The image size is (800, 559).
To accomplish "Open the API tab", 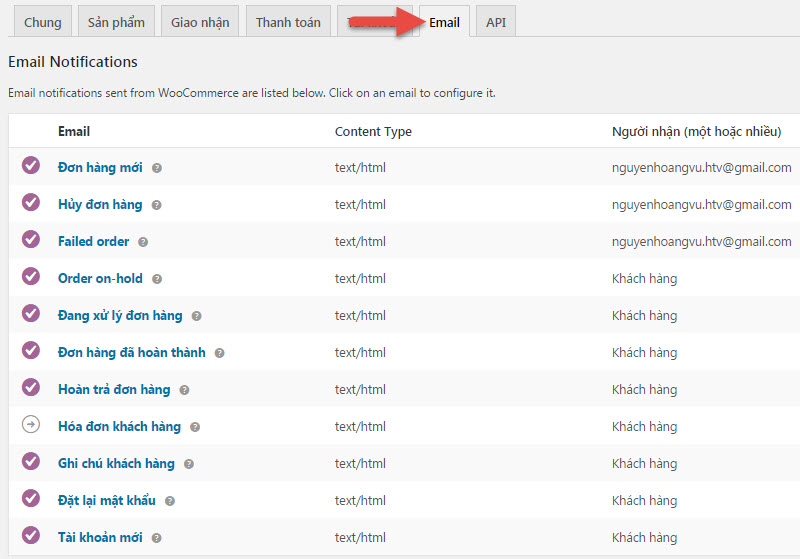I will [x=496, y=21].
